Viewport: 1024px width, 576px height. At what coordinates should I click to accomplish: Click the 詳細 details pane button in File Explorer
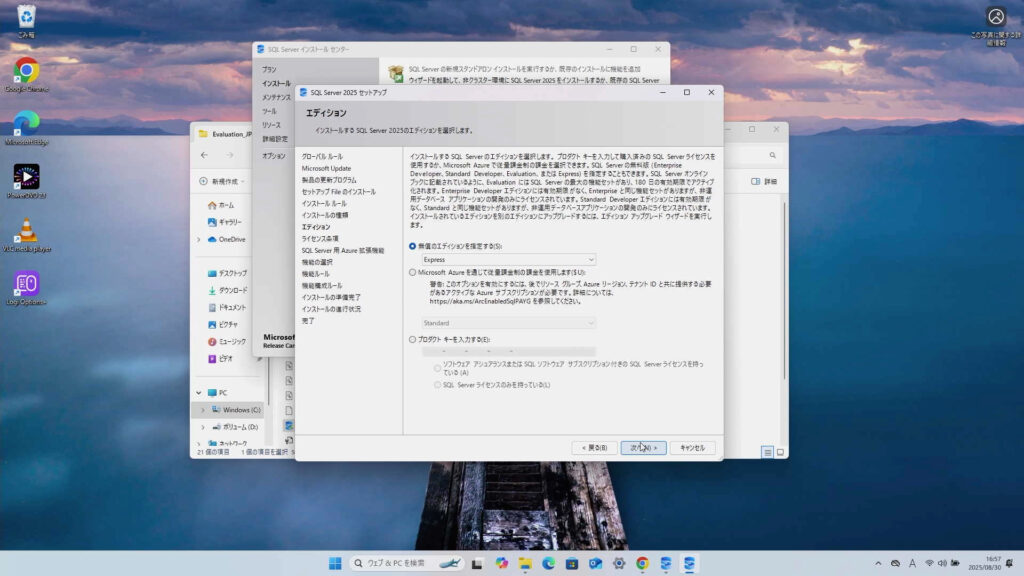pyautogui.click(x=764, y=182)
